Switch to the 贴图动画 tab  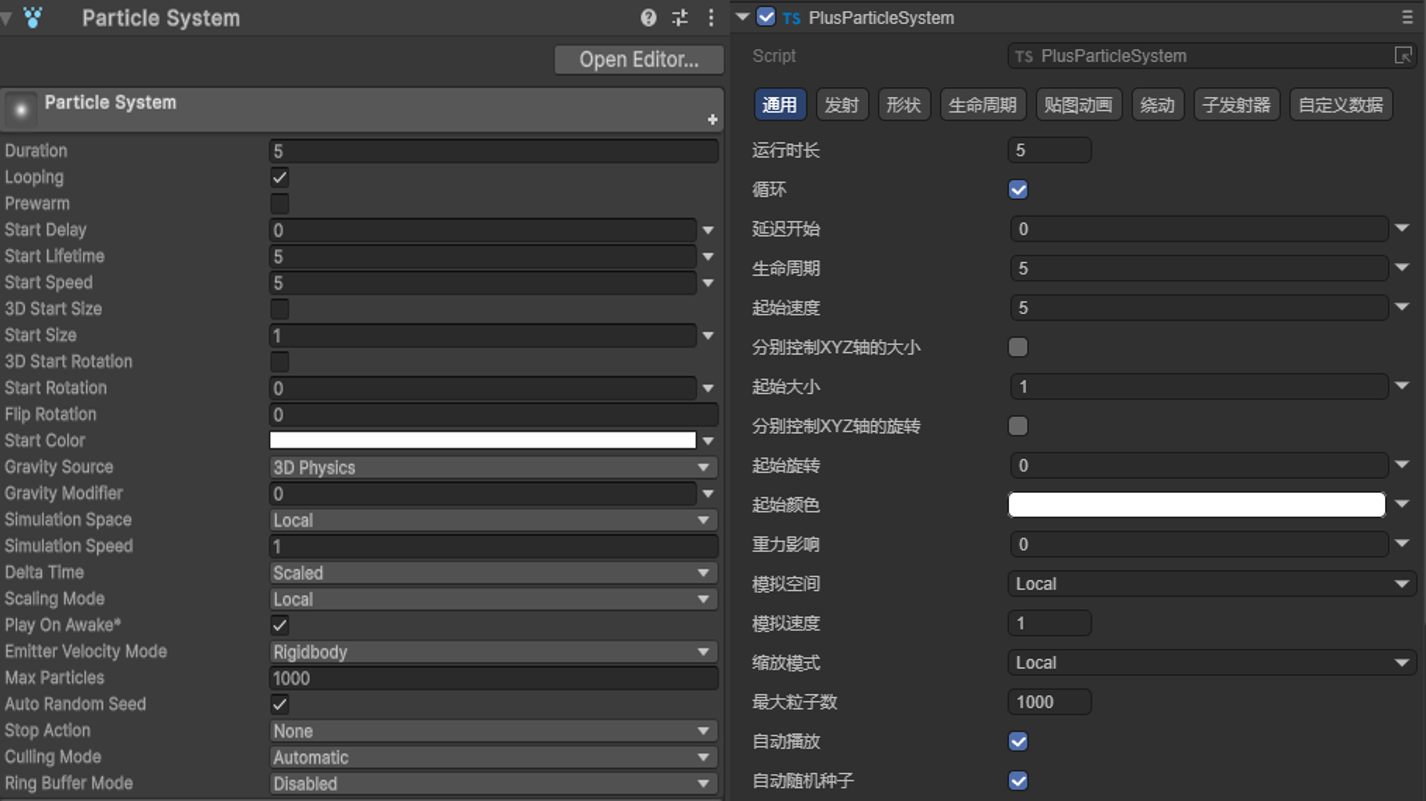pos(1078,105)
